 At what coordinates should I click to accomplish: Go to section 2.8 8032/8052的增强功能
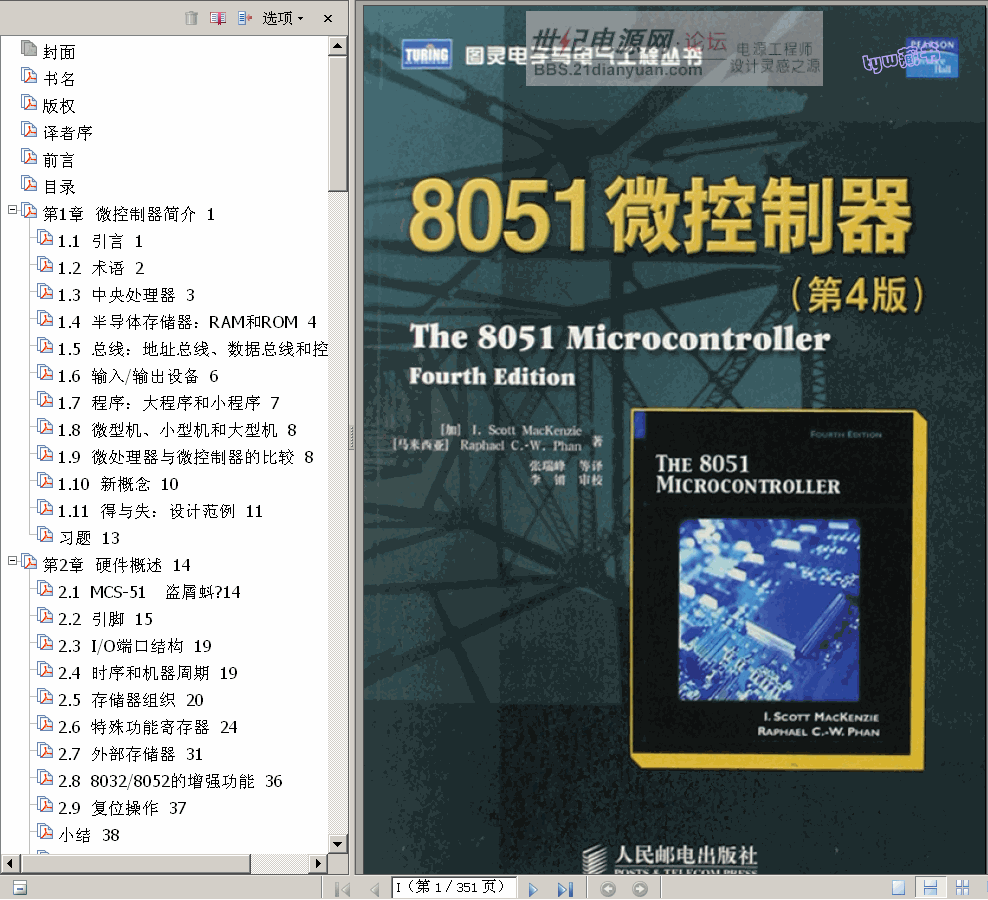coord(170,782)
